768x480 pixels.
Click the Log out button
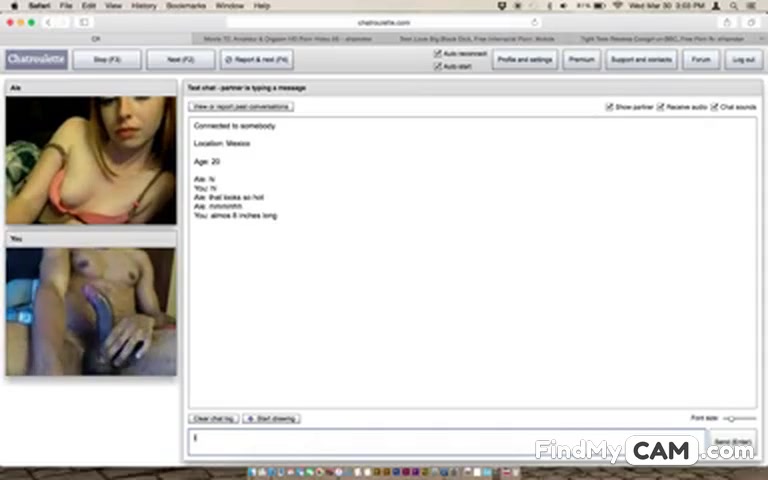coord(743,60)
